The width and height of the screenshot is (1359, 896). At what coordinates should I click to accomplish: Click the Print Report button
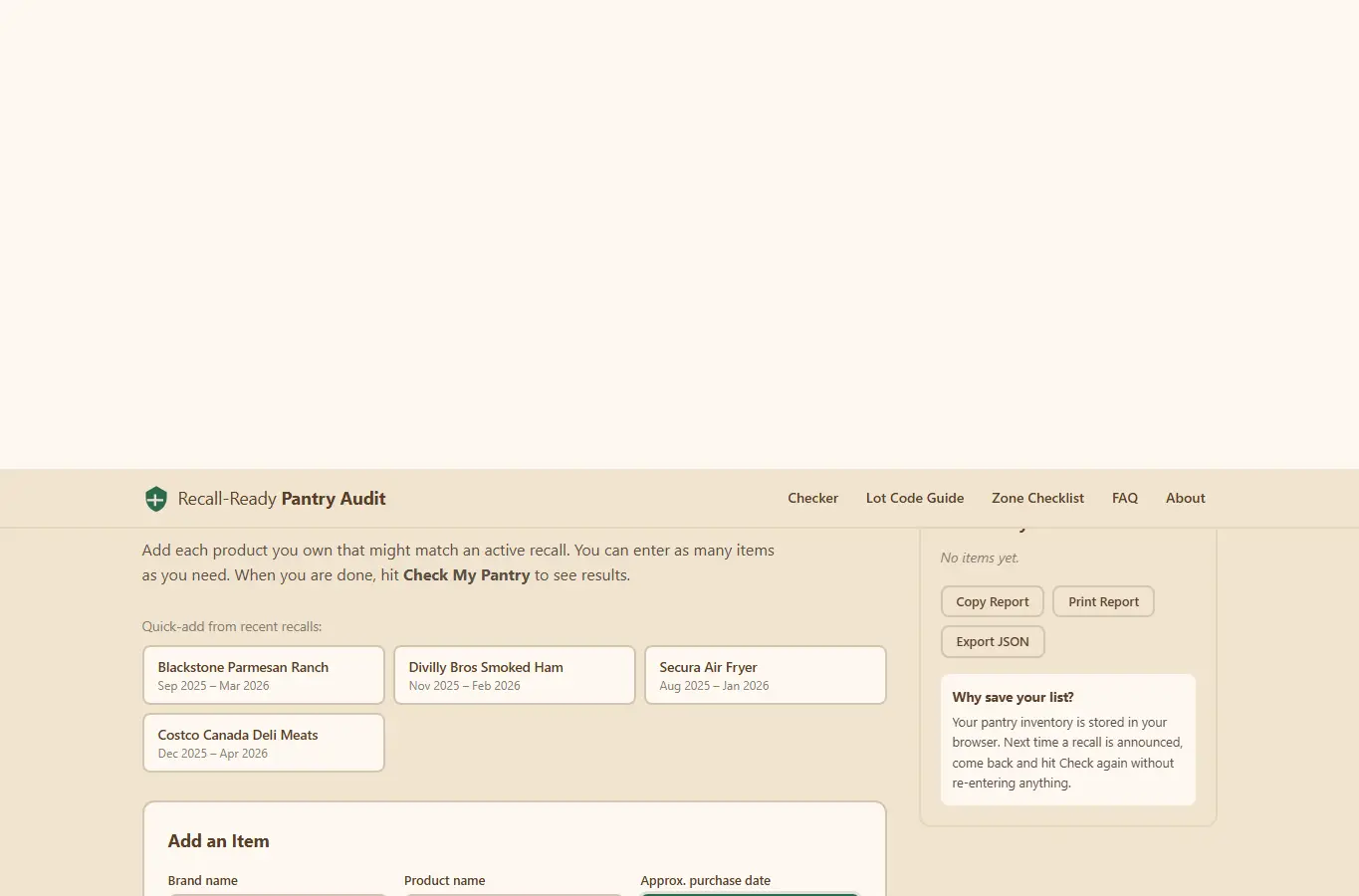pyautogui.click(x=1103, y=601)
